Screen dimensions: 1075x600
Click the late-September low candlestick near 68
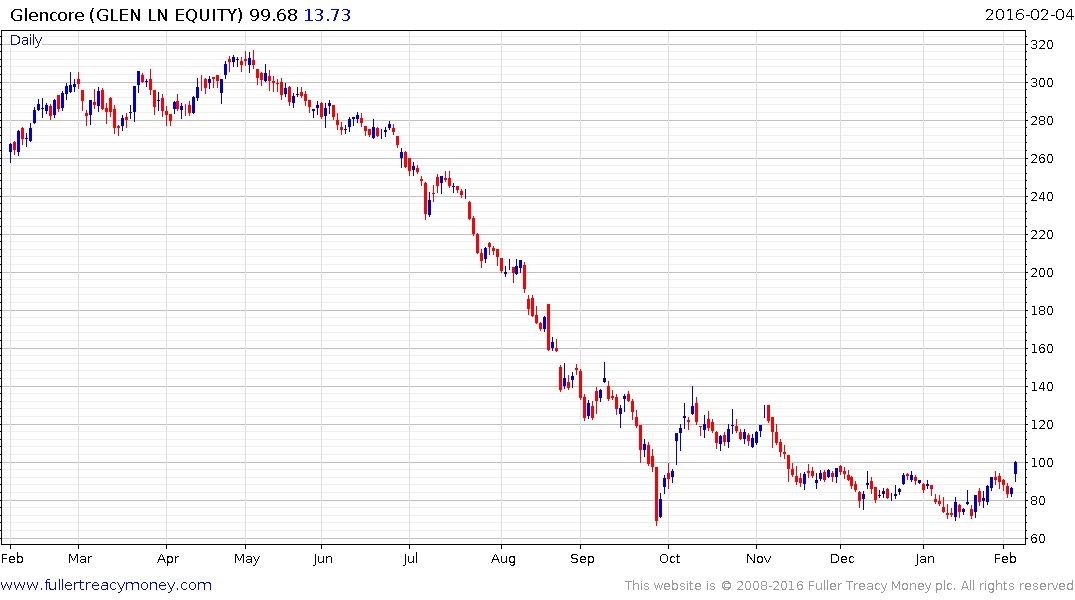coord(656,496)
